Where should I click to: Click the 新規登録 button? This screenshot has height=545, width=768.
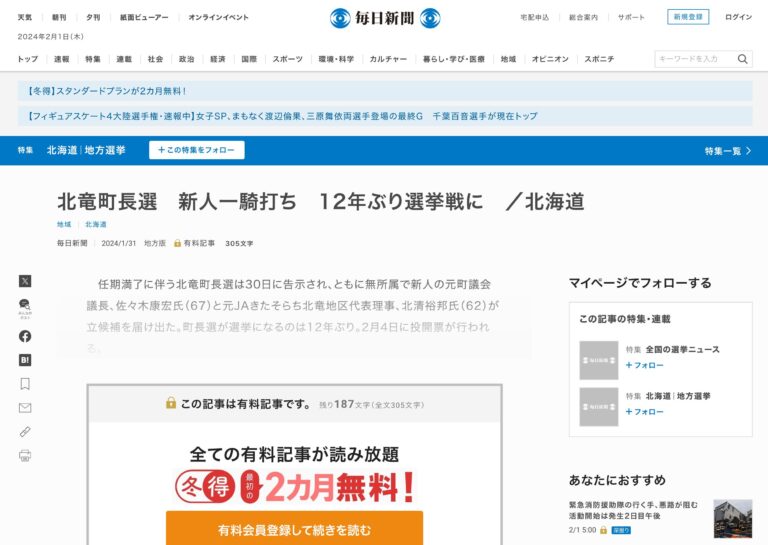[687, 17]
